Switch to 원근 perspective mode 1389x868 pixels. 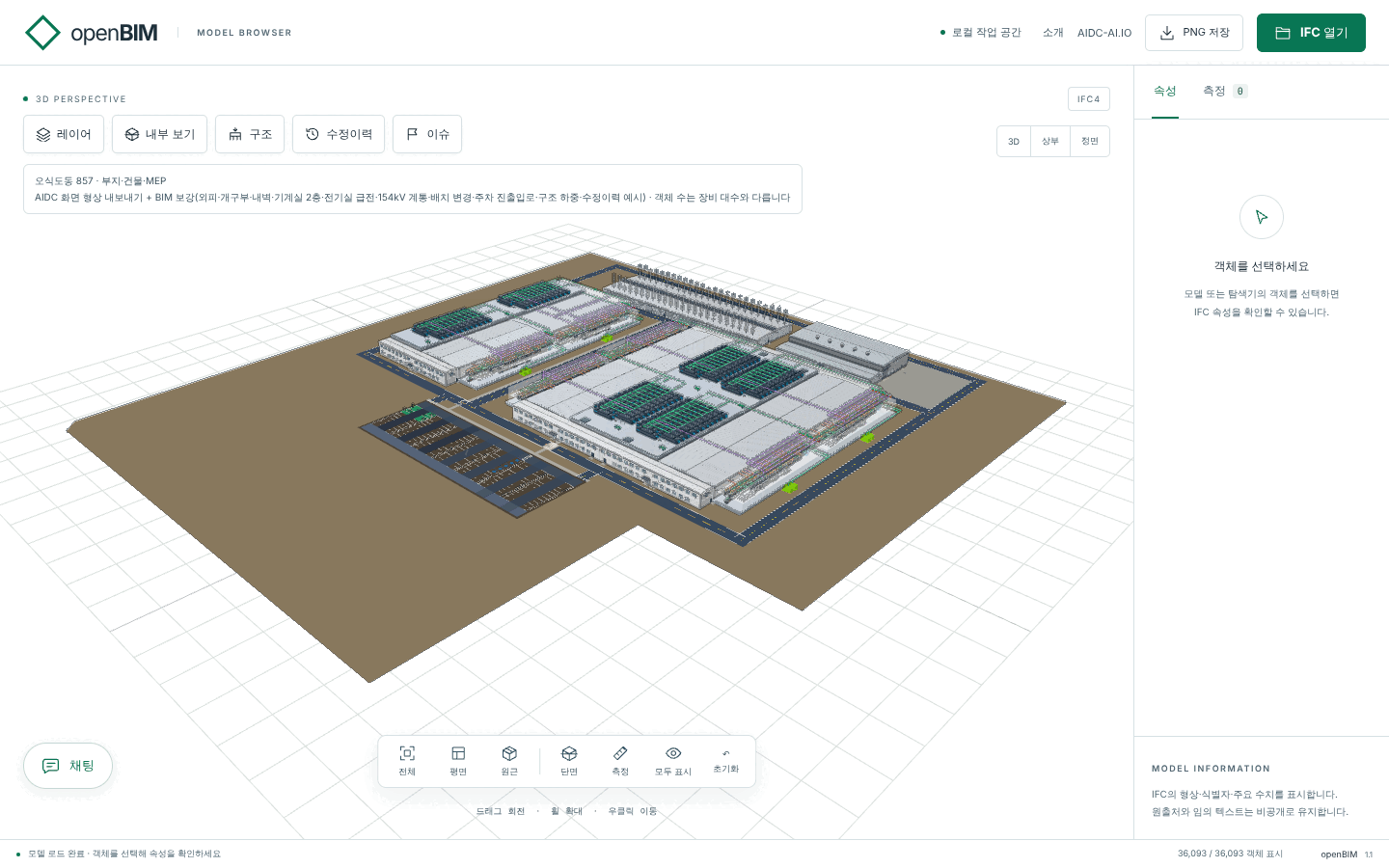pyautogui.click(x=509, y=761)
